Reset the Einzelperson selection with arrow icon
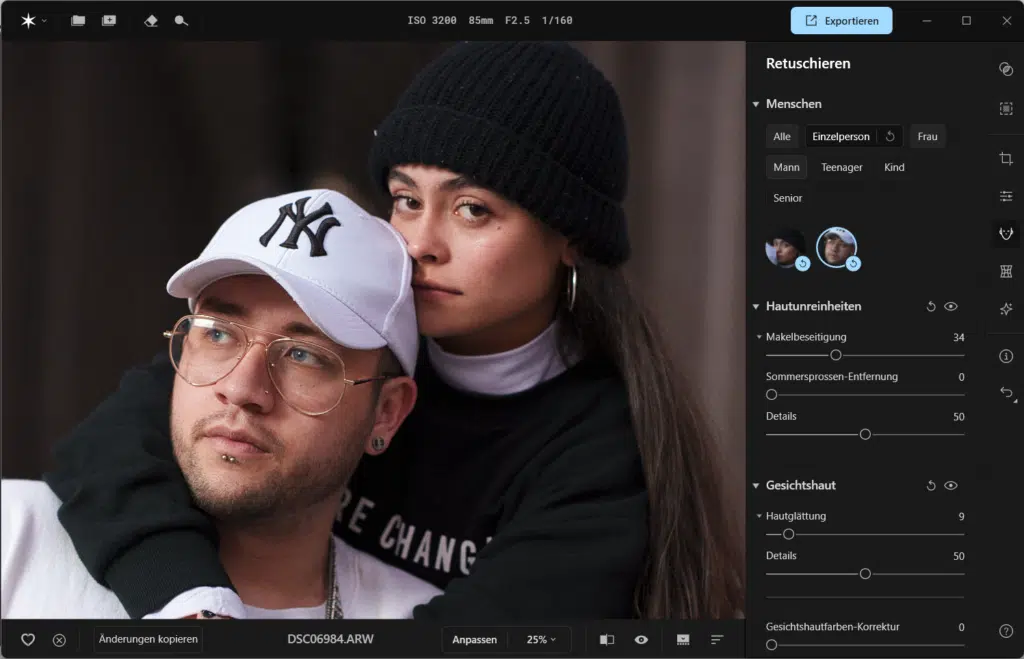 (890, 136)
